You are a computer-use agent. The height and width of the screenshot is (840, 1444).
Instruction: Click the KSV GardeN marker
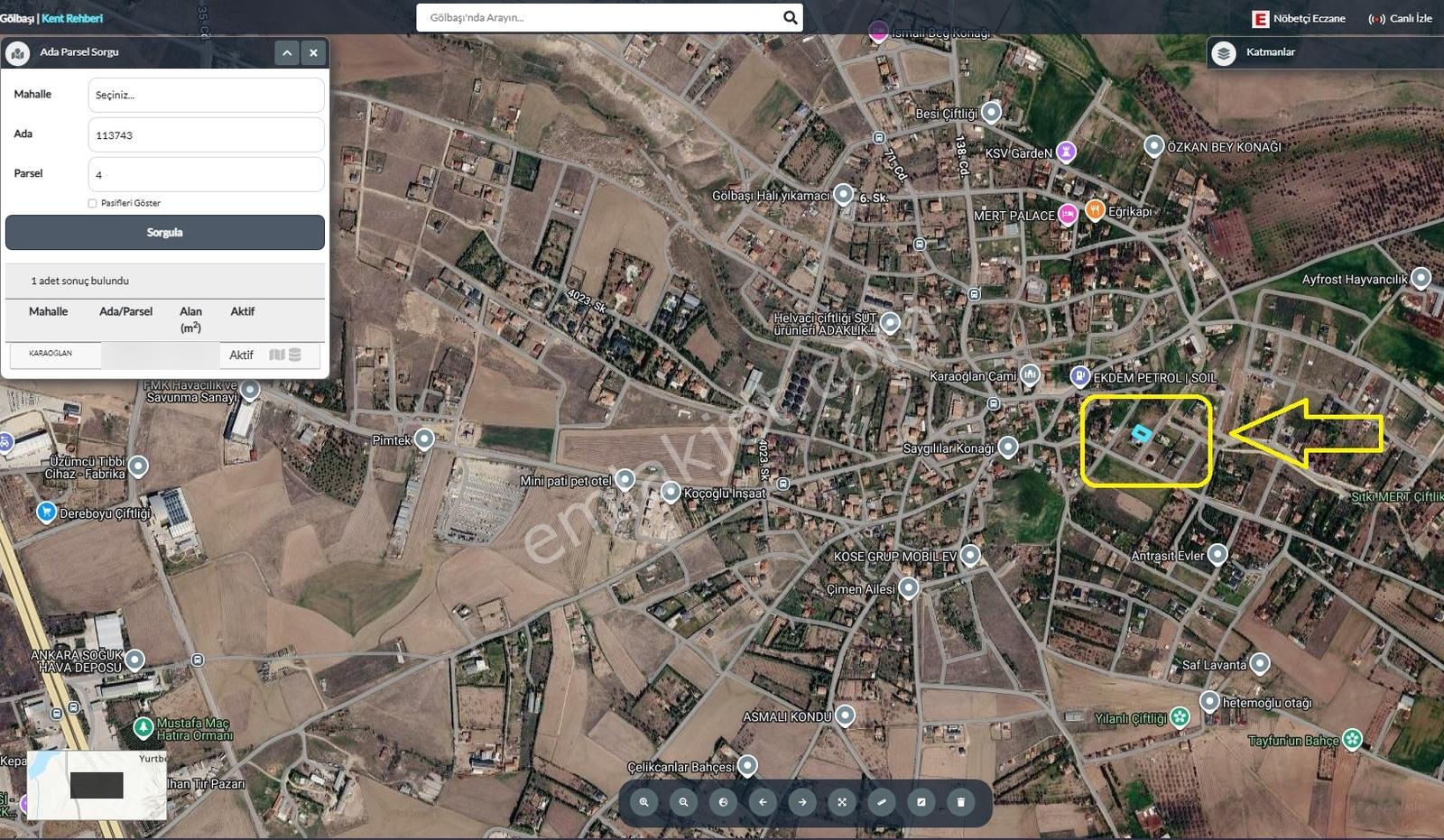pyautogui.click(x=1066, y=151)
